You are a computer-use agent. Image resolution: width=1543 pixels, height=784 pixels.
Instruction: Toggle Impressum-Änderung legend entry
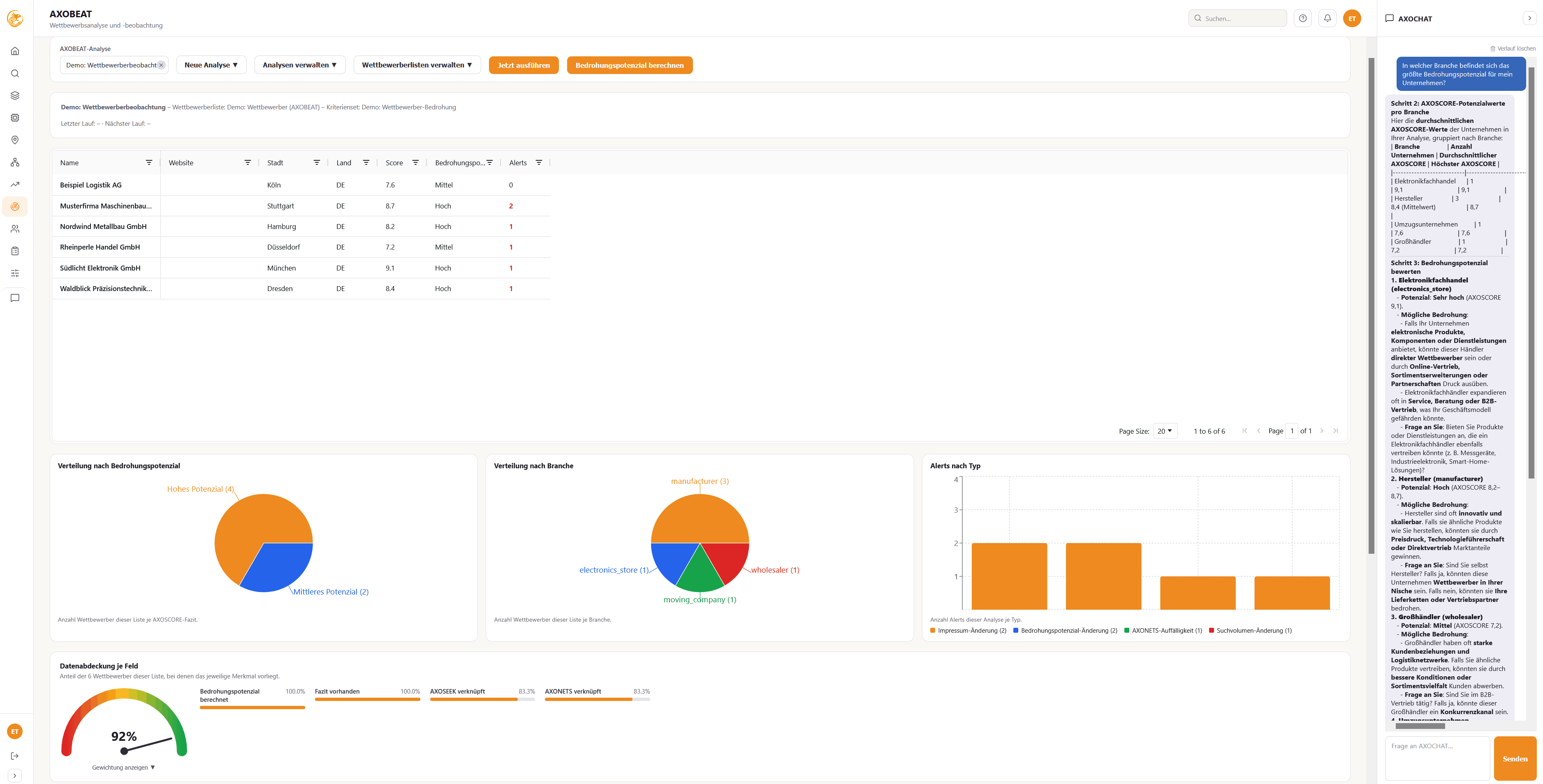pos(968,631)
